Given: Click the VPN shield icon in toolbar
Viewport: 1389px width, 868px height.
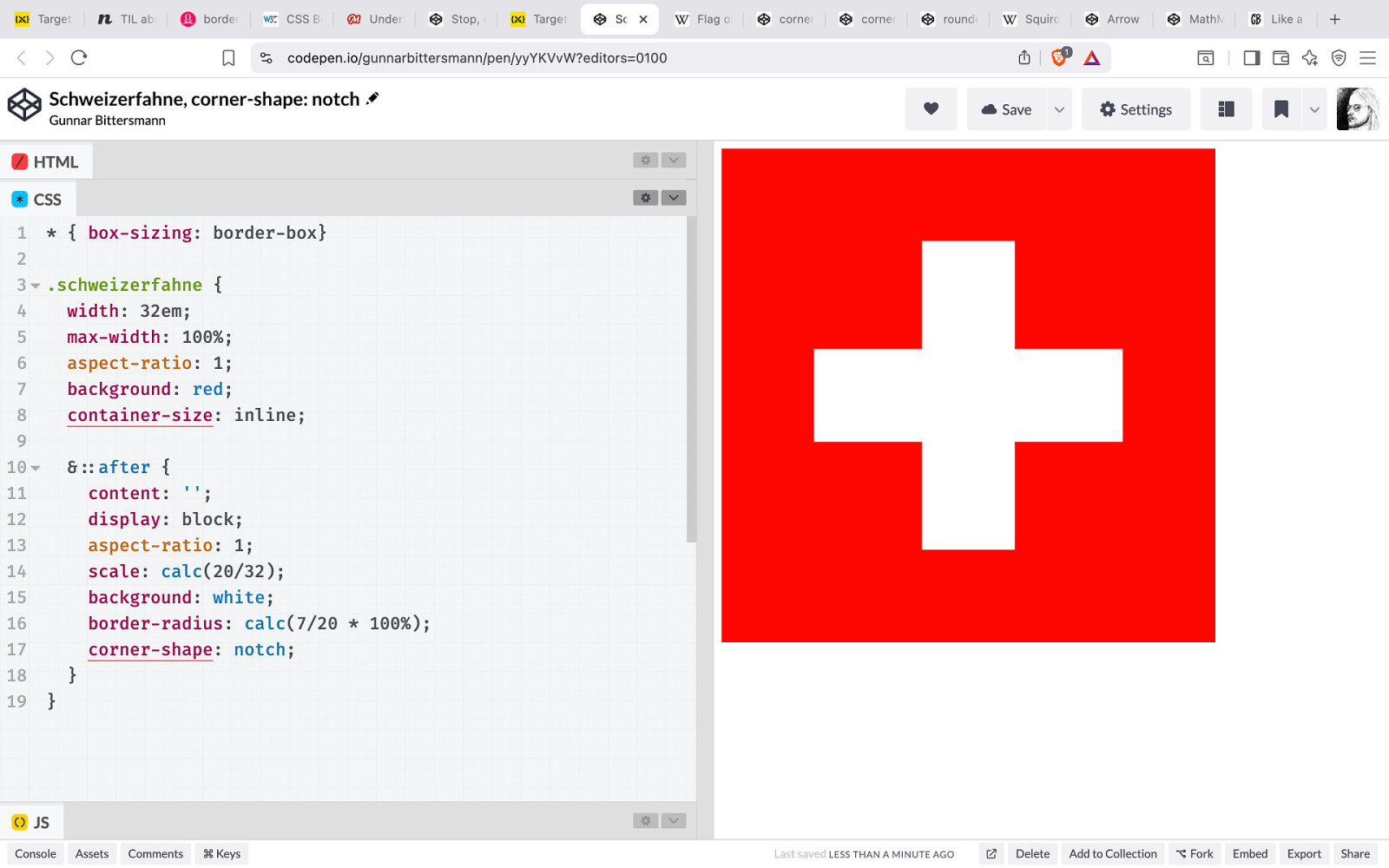Looking at the screenshot, I should coord(1339,58).
